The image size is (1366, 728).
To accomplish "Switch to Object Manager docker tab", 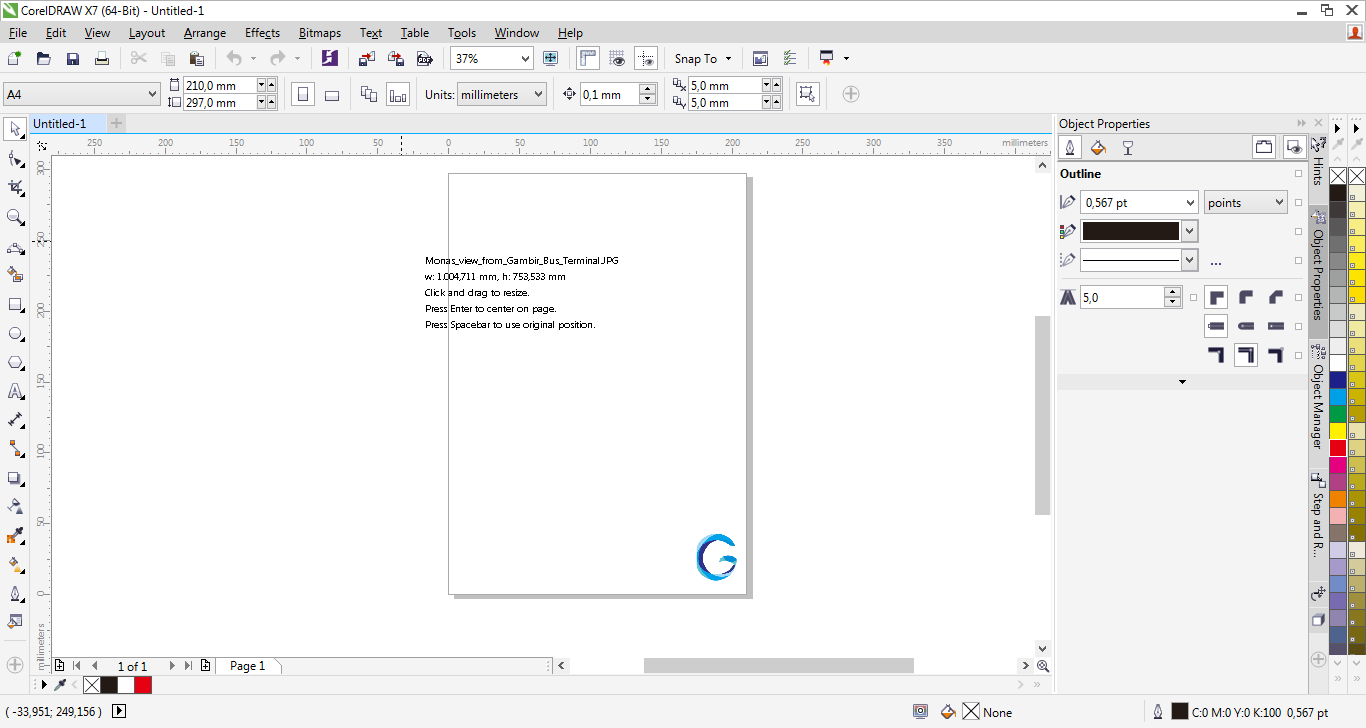I will click(1318, 397).
